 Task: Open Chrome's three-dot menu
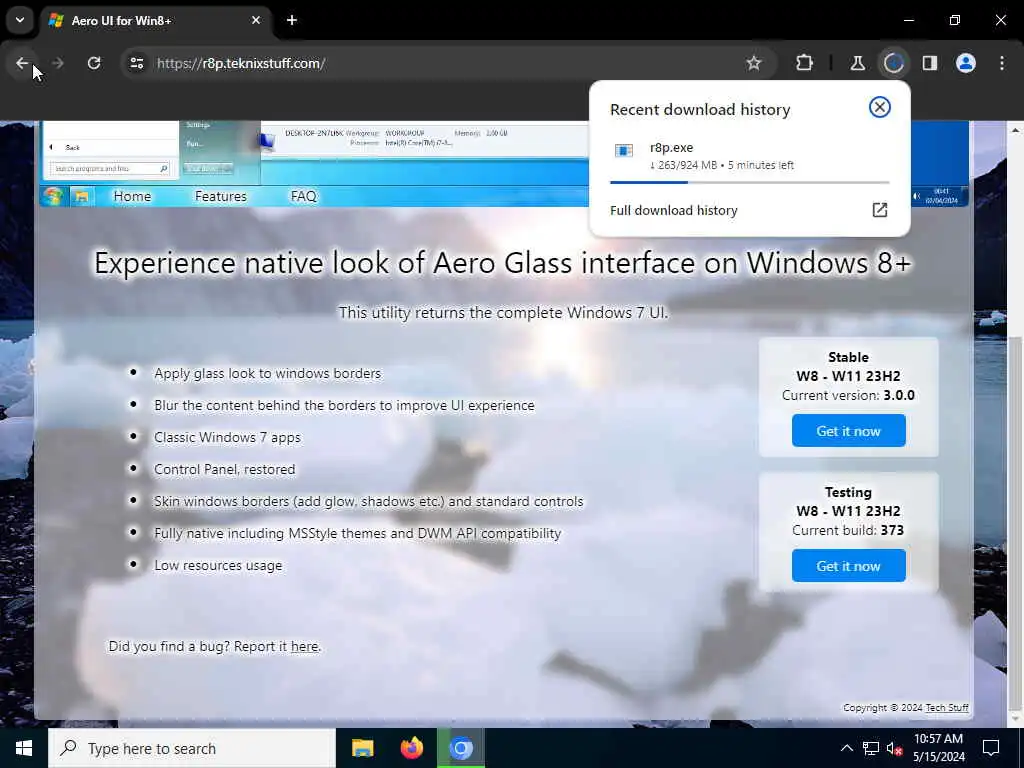1002,63
